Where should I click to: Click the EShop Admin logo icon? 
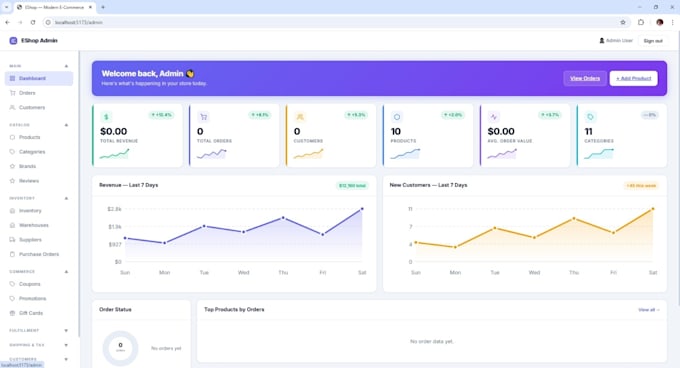point(13,40)
